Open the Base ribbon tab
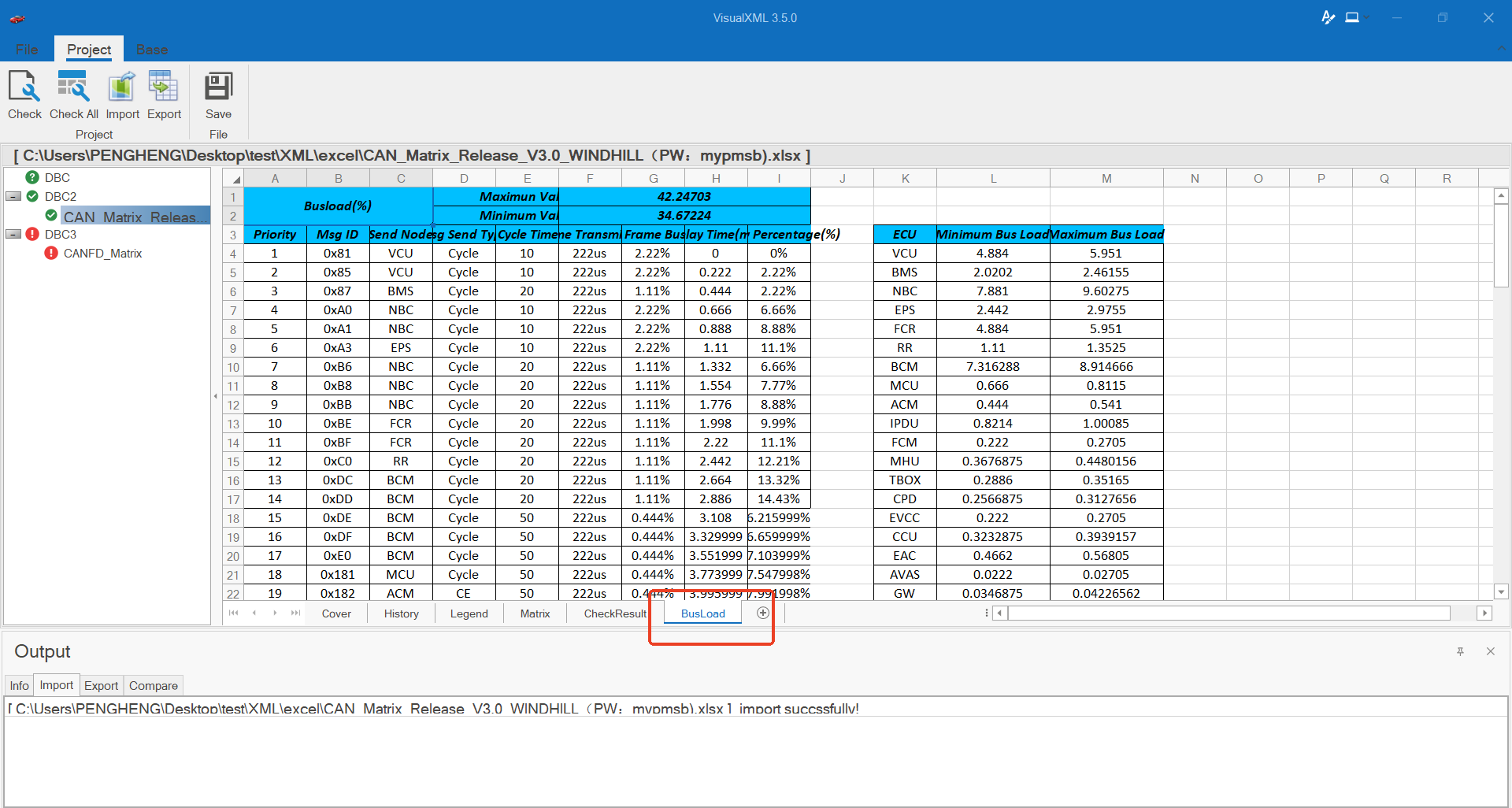Image resolution: width=1512 pixels, height=808 pixels. (151, 49)
